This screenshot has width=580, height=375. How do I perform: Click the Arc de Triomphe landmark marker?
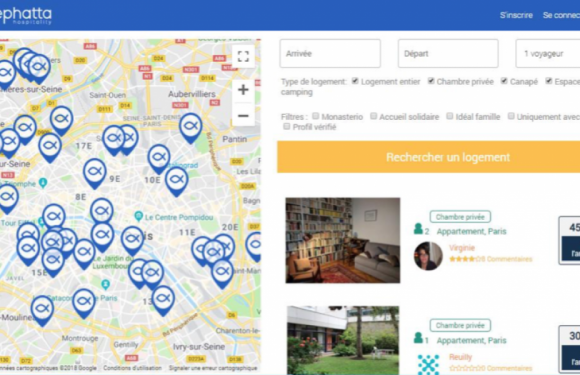click(43, 183)
